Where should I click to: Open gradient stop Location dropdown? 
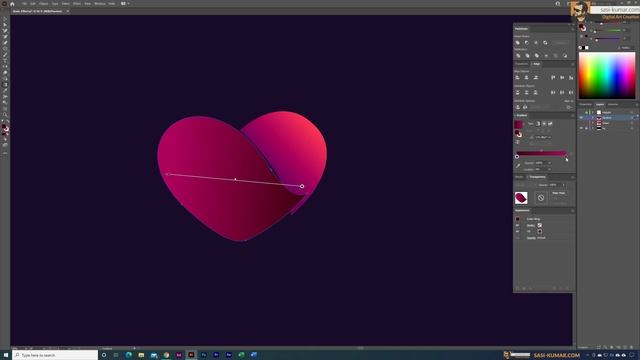tap(549, 169)
